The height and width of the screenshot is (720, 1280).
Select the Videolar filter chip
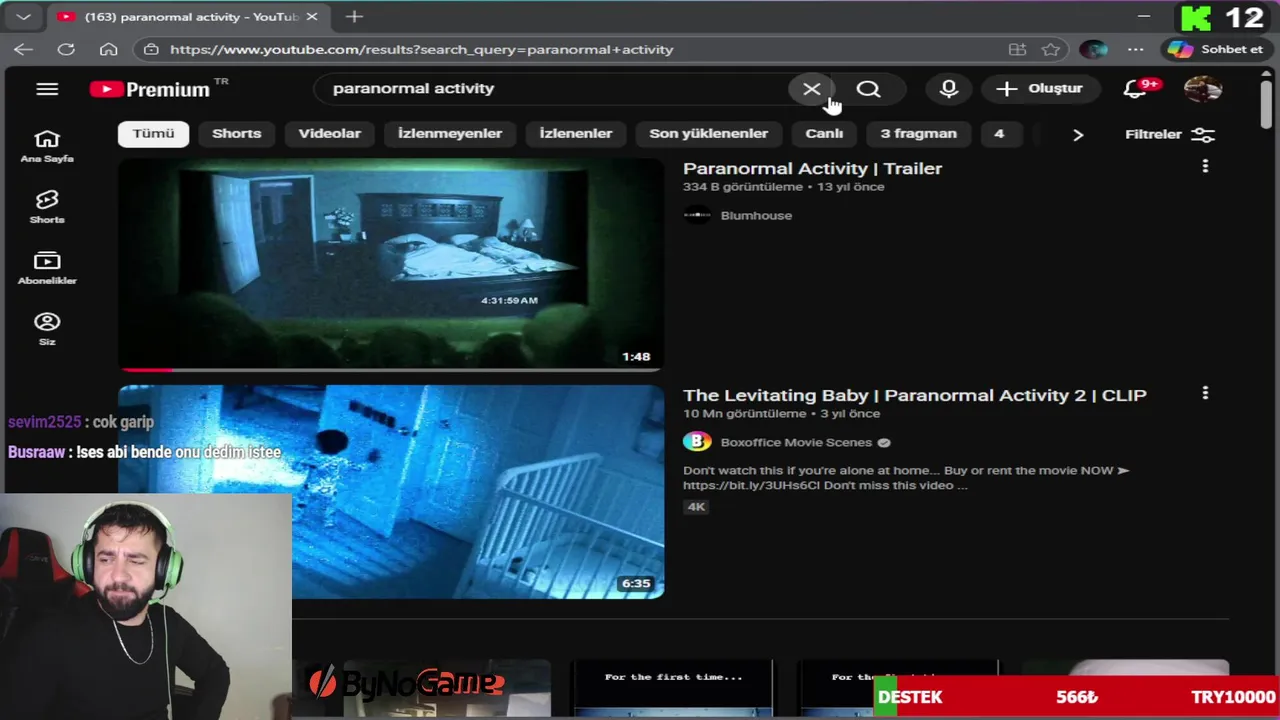point(329,134)
